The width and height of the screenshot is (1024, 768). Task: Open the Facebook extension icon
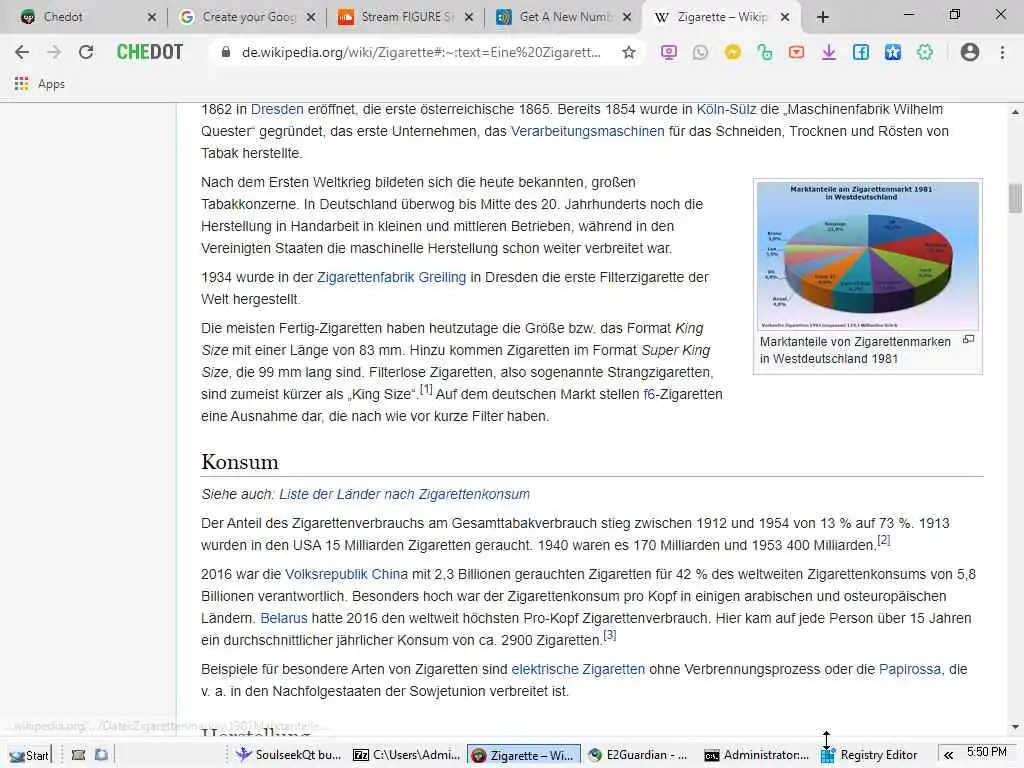click(861, 52)
